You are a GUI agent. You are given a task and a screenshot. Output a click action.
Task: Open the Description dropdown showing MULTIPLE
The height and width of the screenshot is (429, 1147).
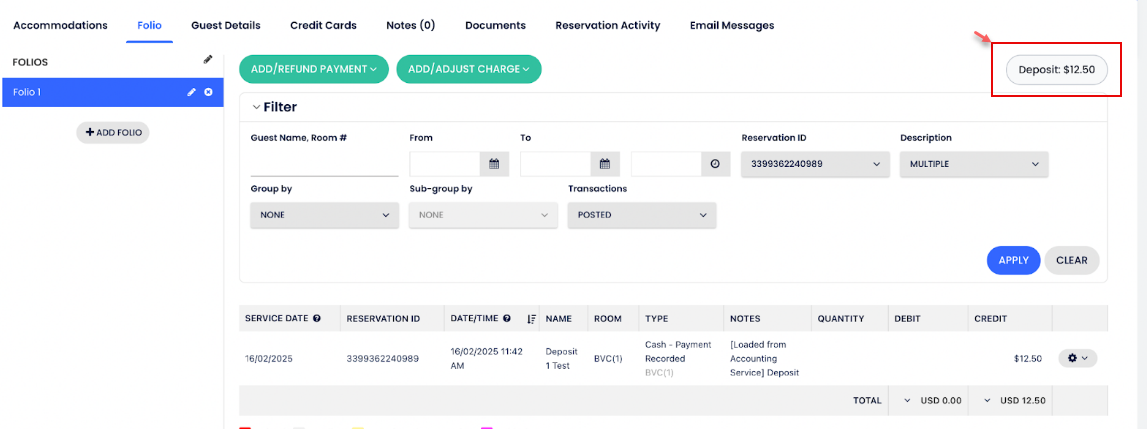pyautogui.click(x=973, y=164)
